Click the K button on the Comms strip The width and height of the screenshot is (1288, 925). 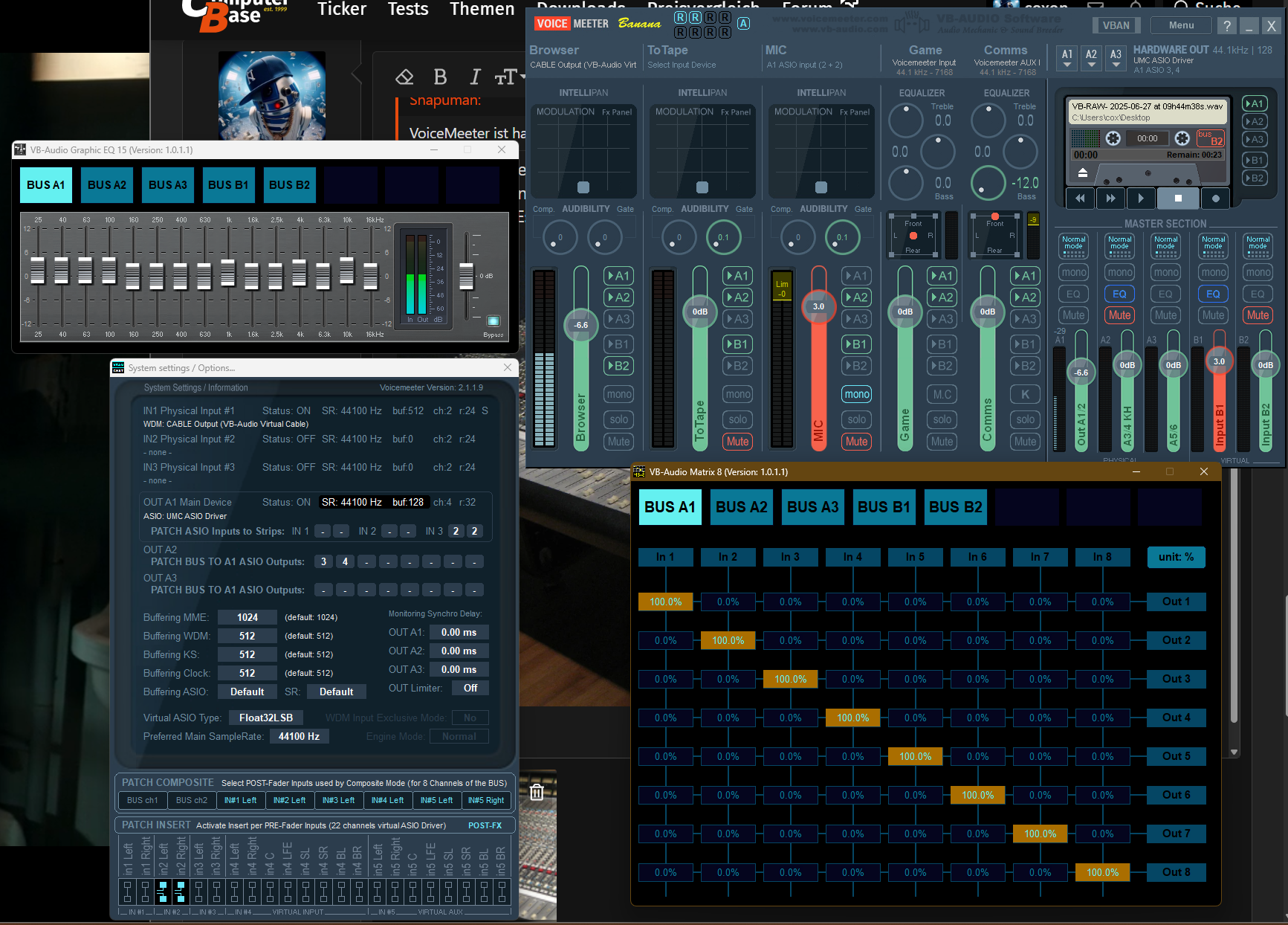[1026, 395]
